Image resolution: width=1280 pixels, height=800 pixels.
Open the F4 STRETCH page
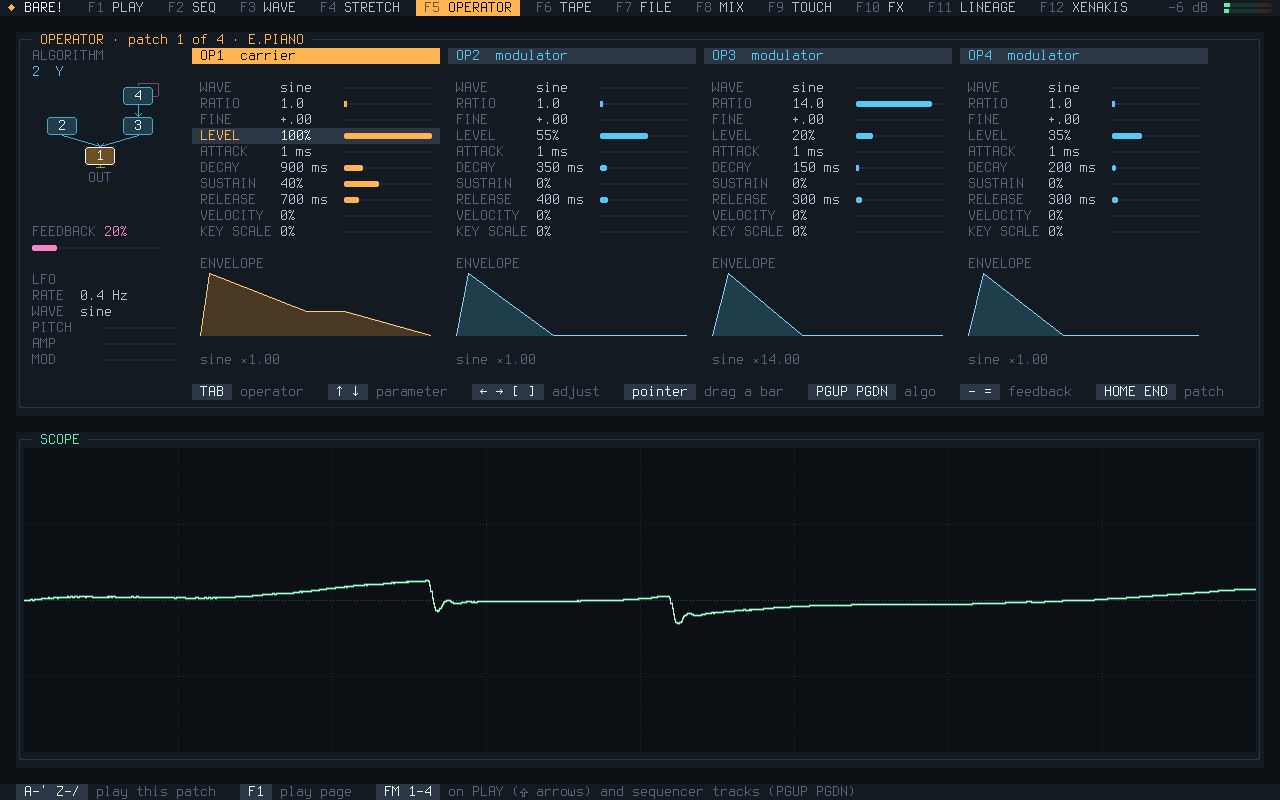pos(360,7)
